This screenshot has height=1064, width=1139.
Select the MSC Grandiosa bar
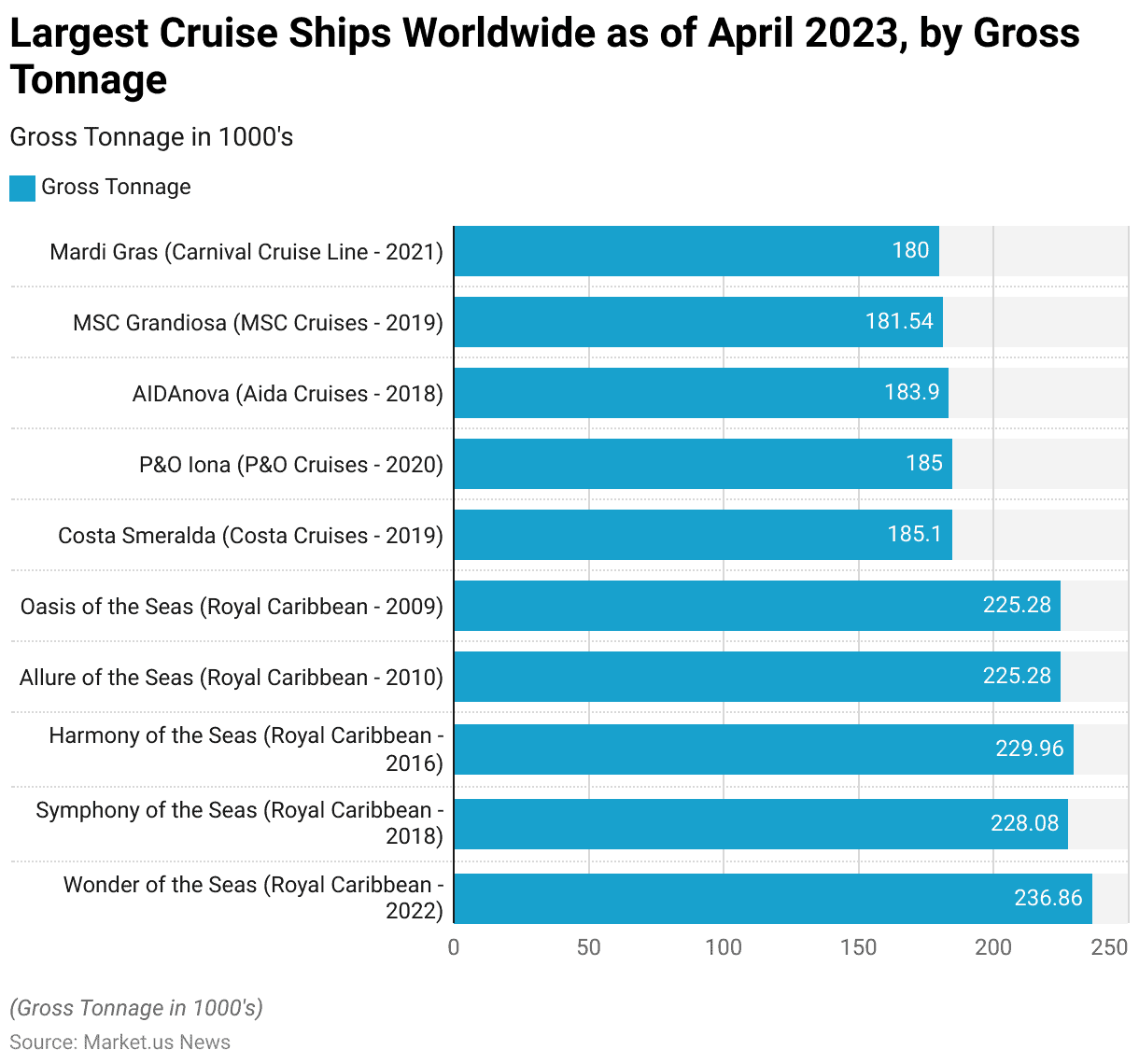[x=697, y=322]
